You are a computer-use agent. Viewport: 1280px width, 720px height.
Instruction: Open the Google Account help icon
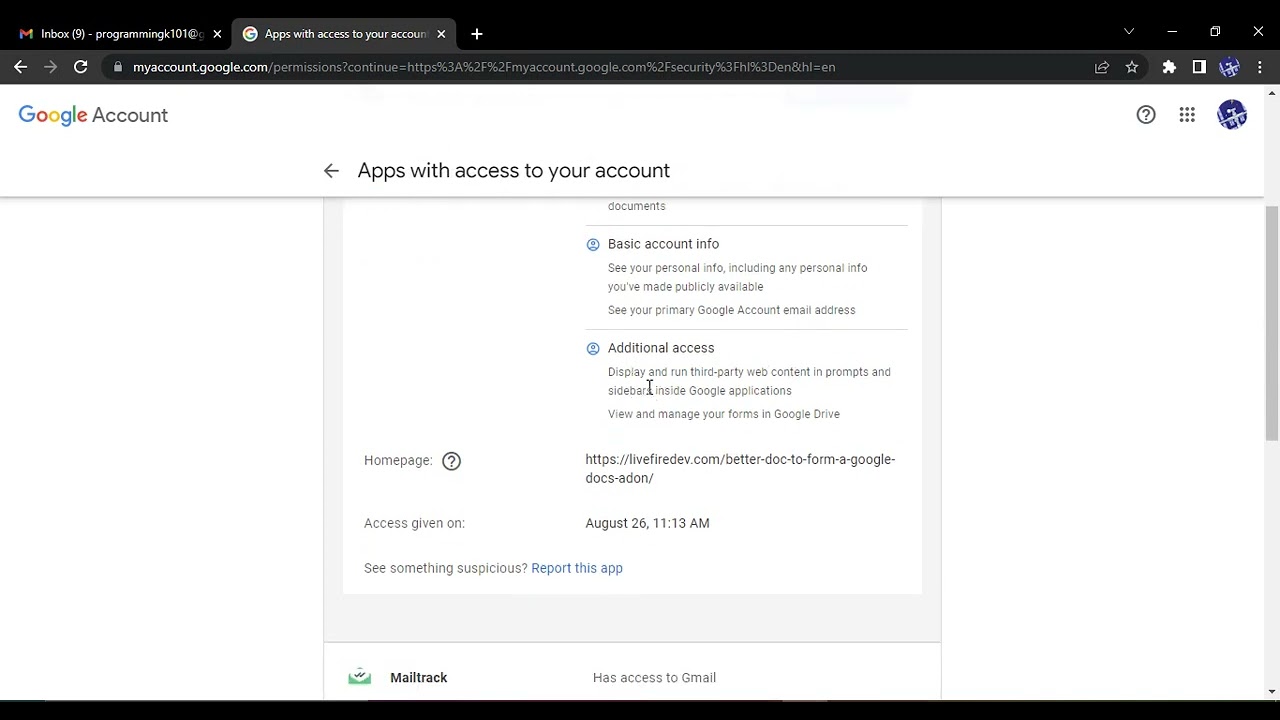pos(1146,115)
